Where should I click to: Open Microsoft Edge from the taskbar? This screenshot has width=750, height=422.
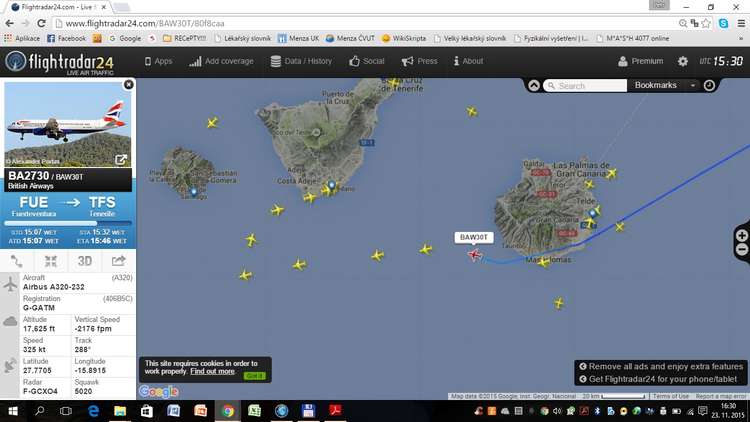click(x=93, y=411)
